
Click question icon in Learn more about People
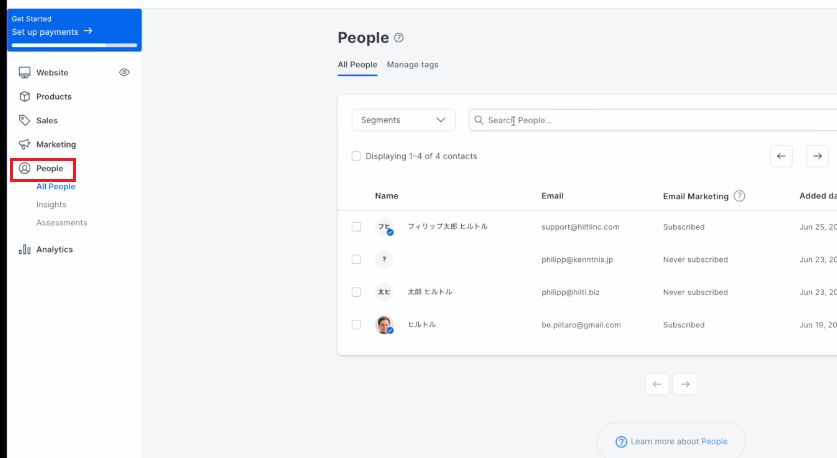click(621, 442)
